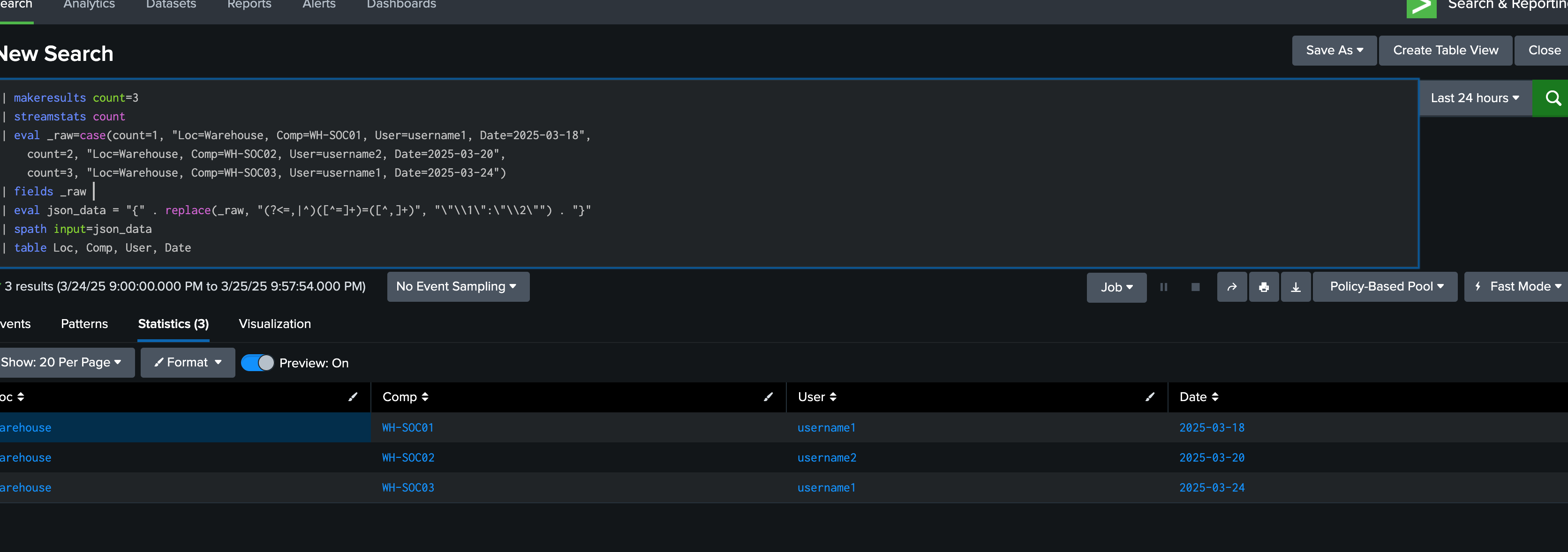Click the User column pencil edit icon
The width and height of the screenshot is (1568, 552).
click(1149, 397)
